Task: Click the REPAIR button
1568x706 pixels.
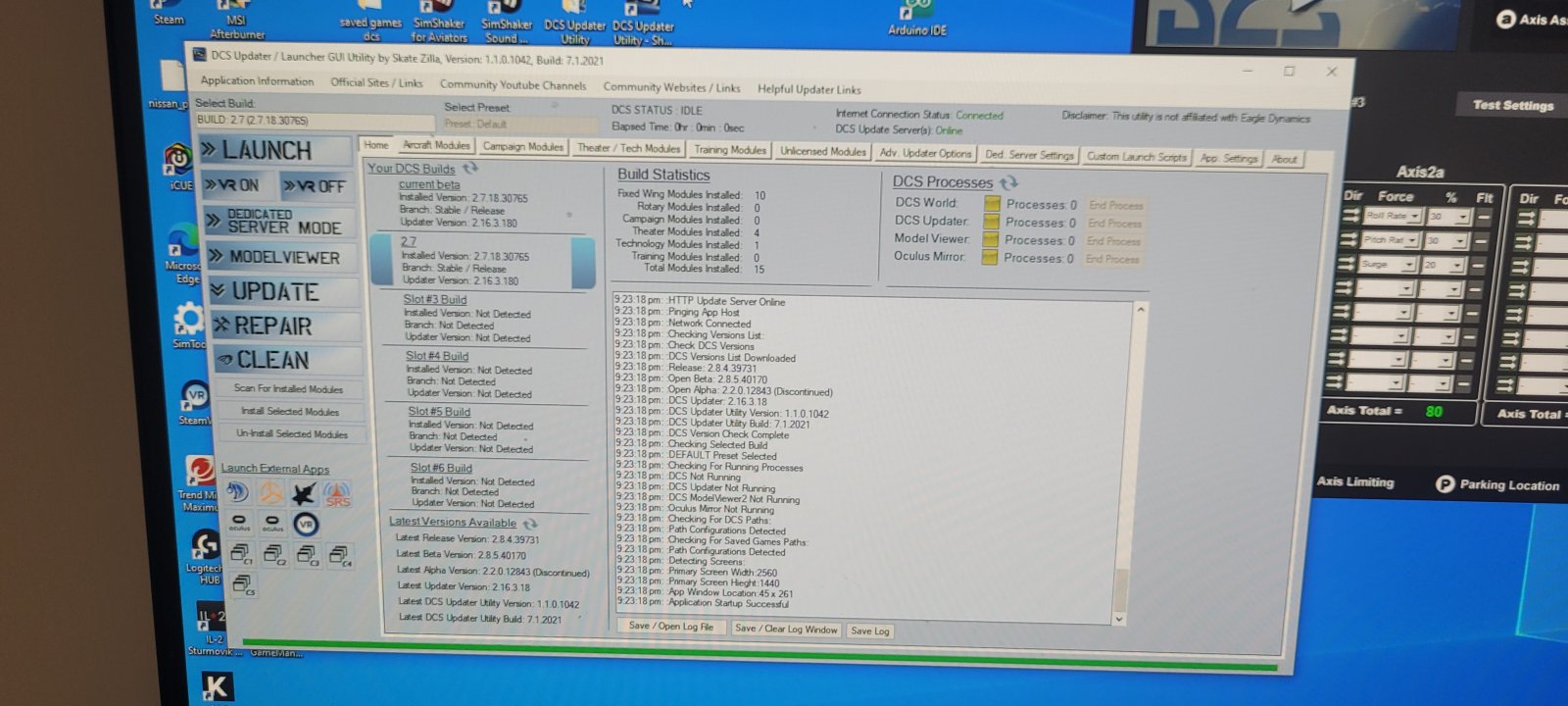Action: (286, 326)
